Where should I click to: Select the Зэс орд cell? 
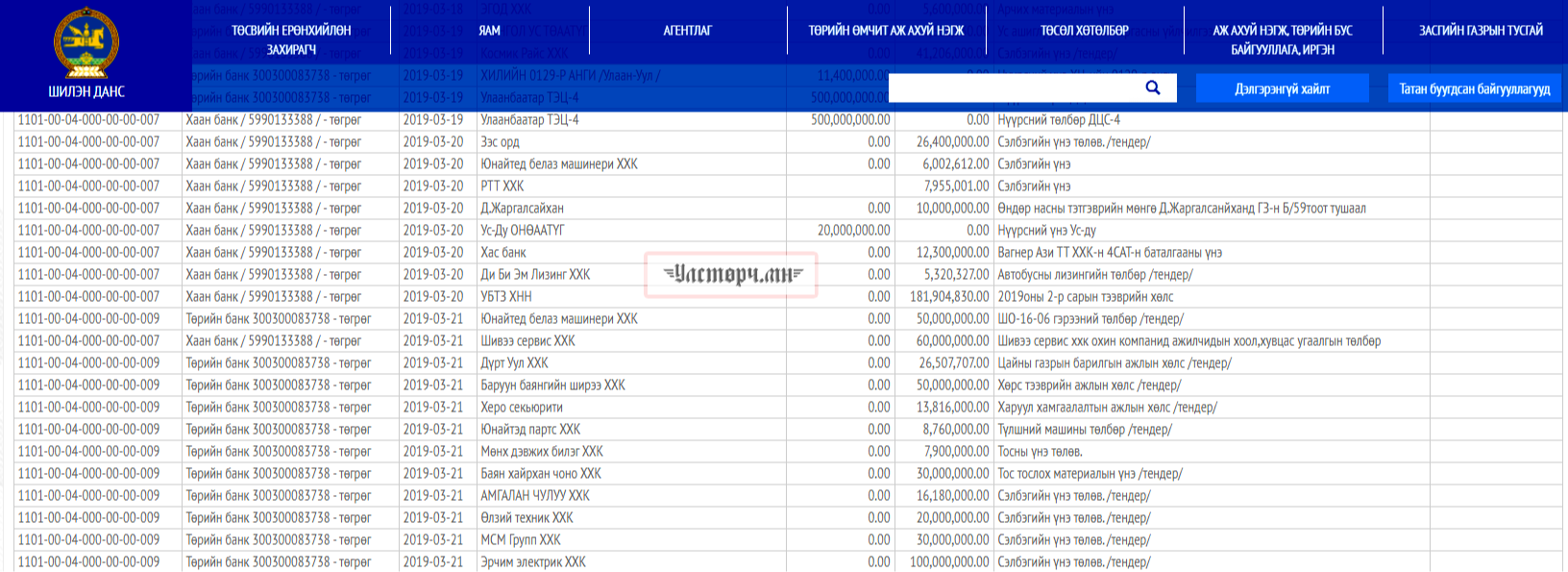tap(500, 142)
